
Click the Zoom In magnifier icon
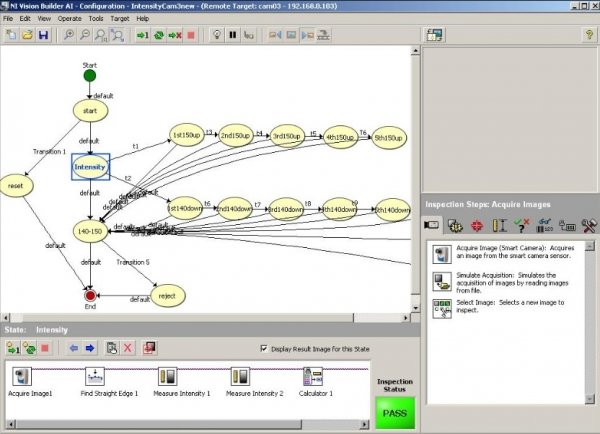69,35
